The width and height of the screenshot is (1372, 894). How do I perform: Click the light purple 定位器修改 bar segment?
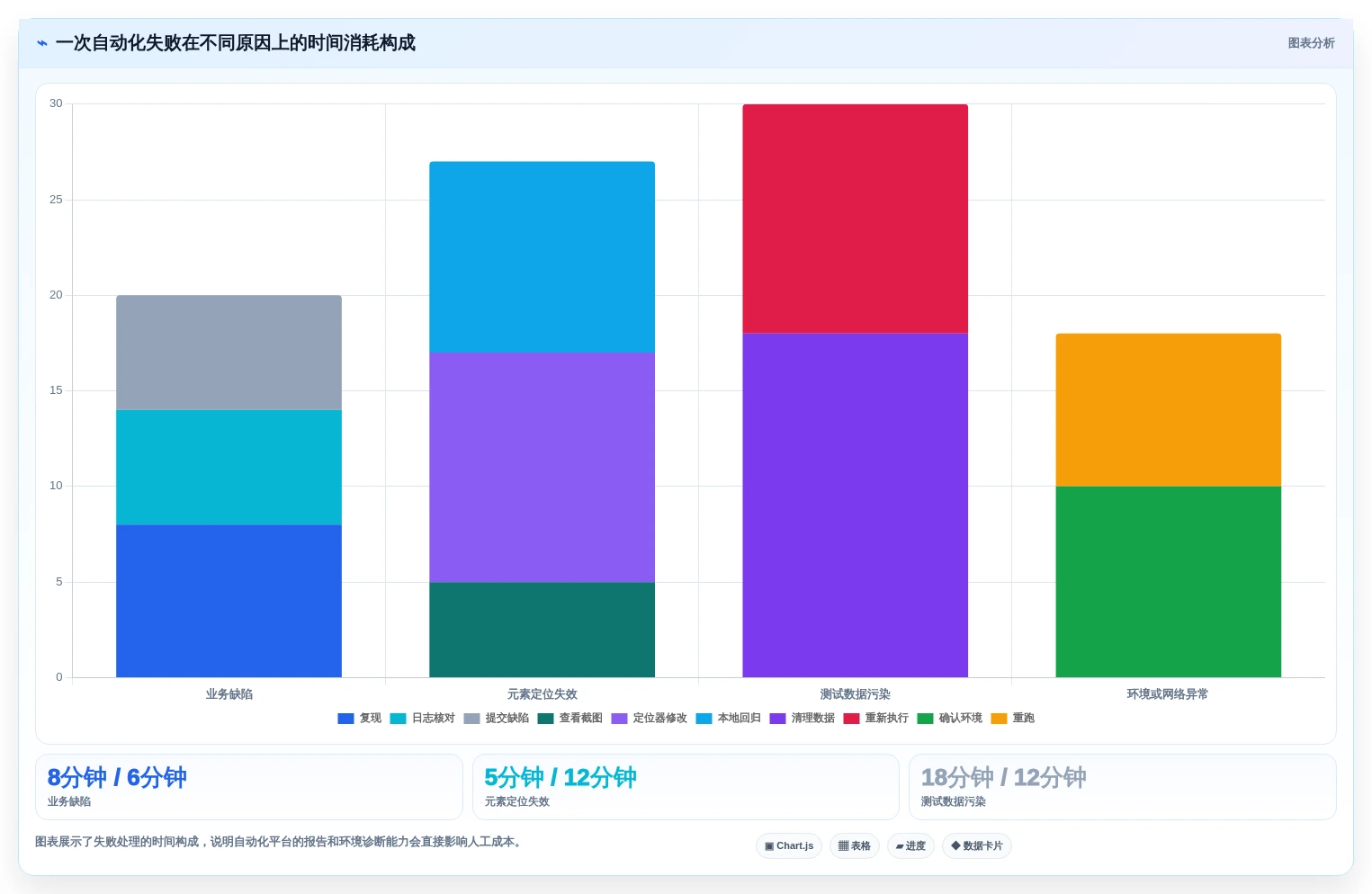pos(542,468)
